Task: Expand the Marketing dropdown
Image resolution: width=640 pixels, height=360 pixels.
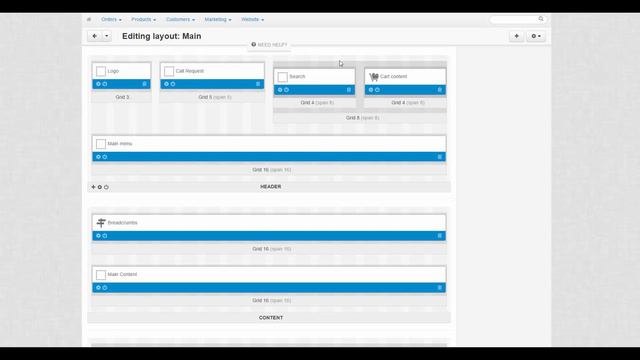Action: 218,19
